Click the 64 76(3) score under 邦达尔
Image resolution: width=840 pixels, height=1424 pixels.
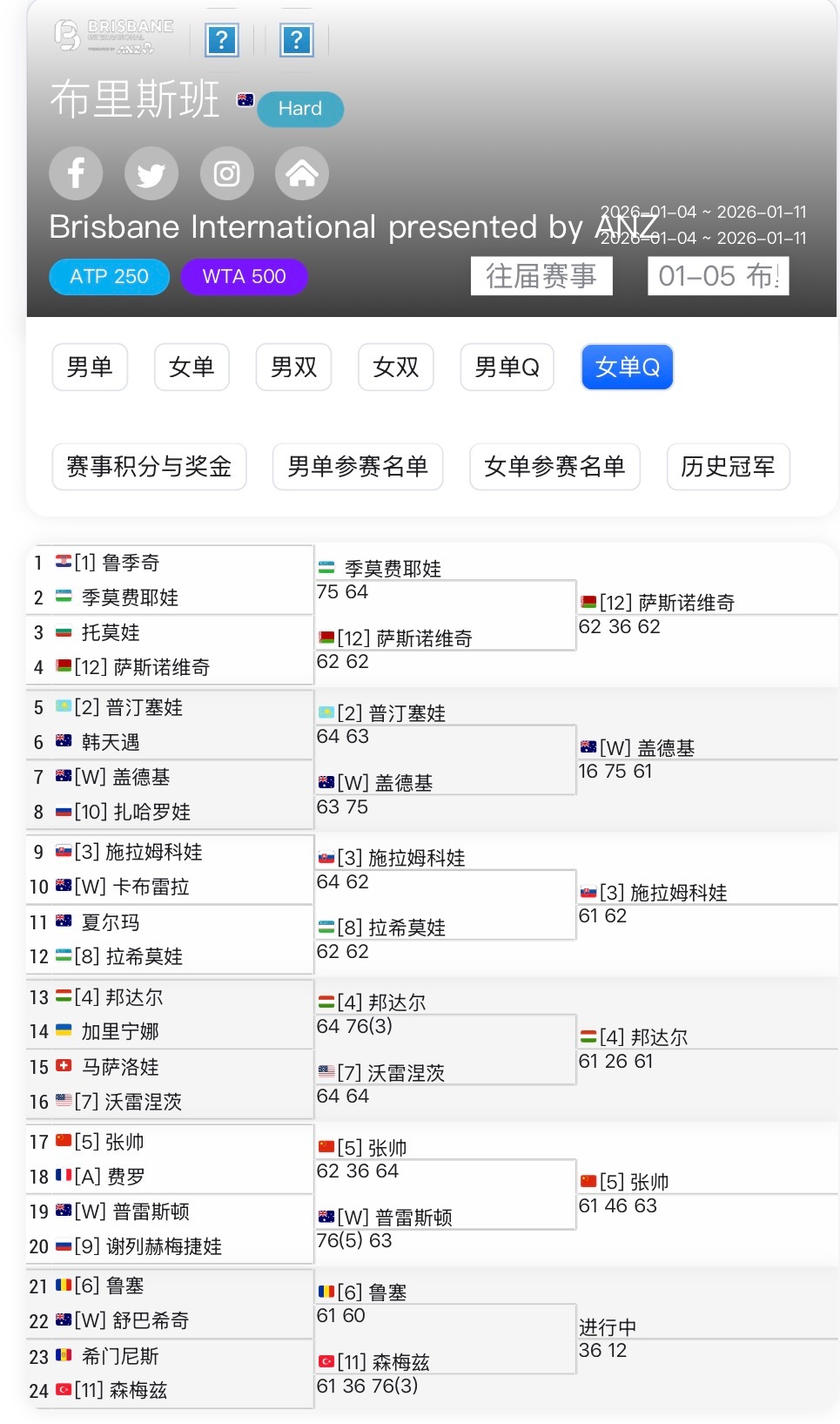pos(354,1026)
